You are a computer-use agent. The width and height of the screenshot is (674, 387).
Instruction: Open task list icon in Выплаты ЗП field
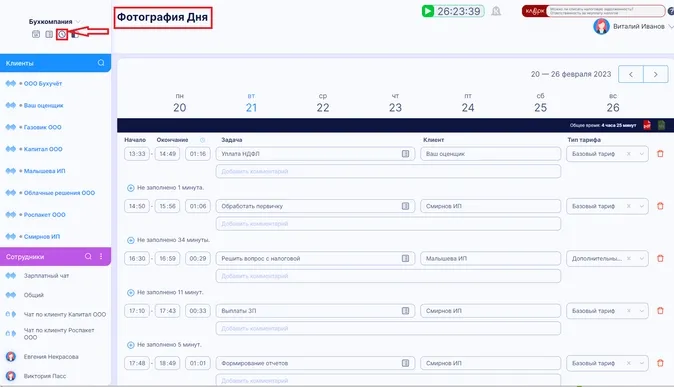click(405, 310)
